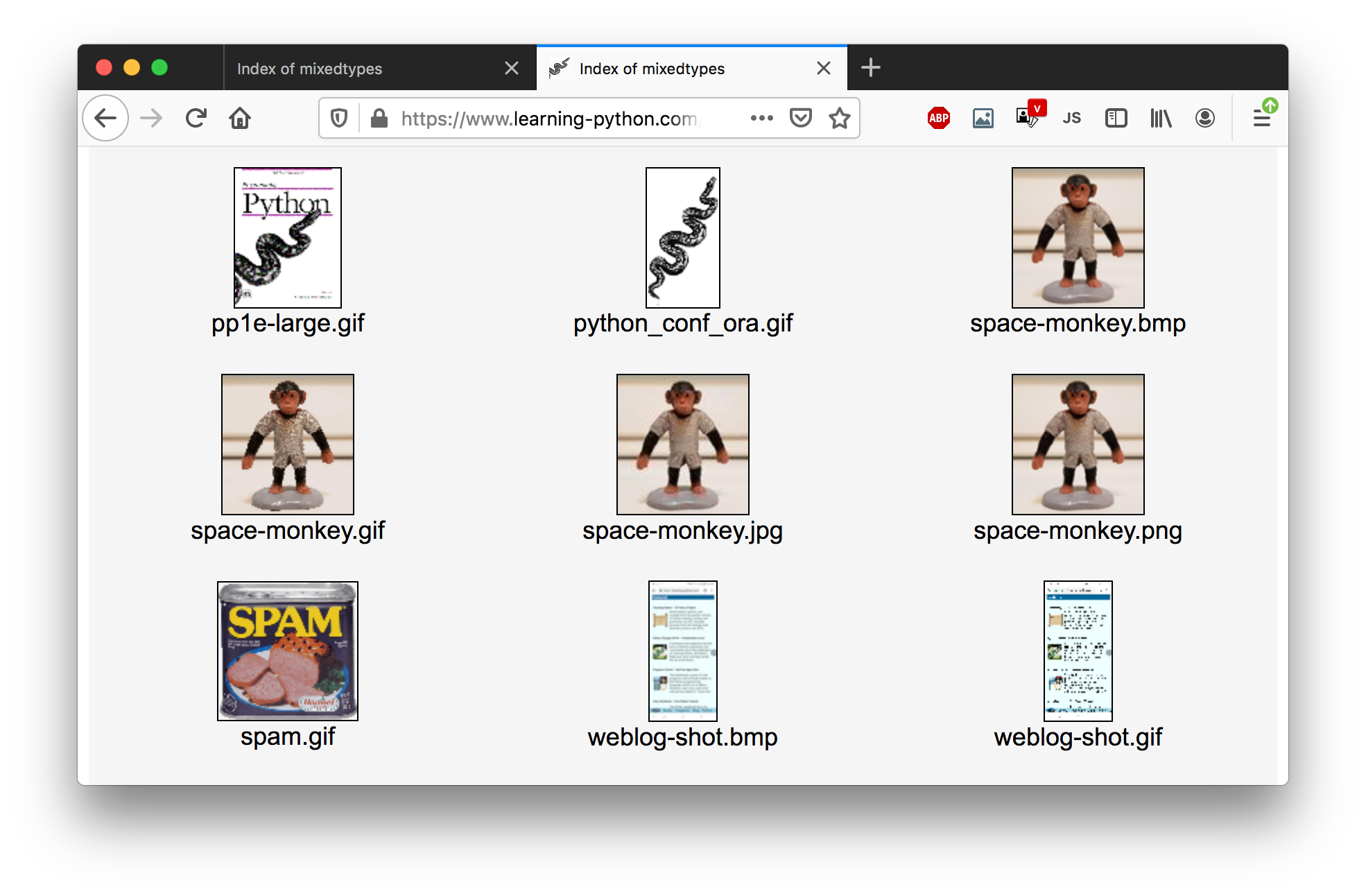Click the tracking protection shield icon
Screen dimensions: 1366x896
(339, 119)
